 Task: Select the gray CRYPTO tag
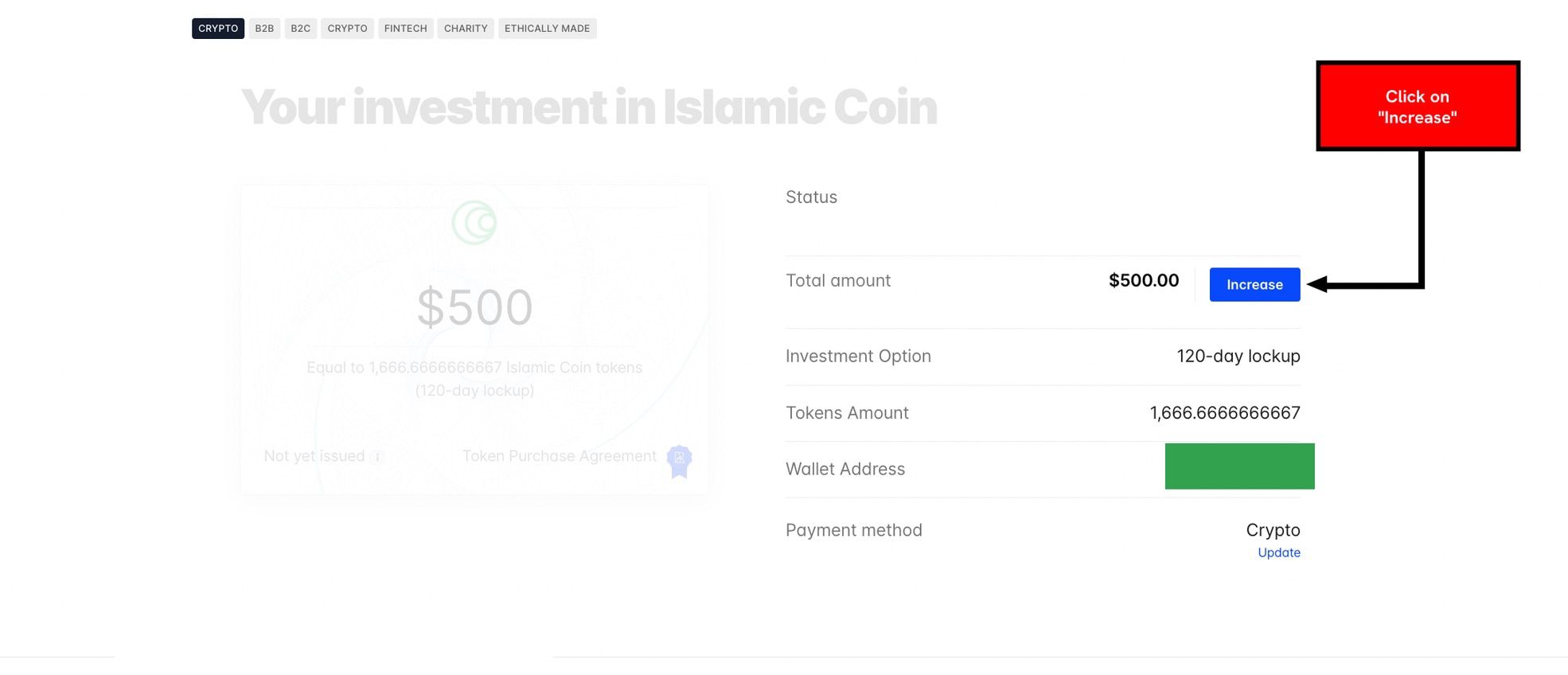click(x=347, y=29)
